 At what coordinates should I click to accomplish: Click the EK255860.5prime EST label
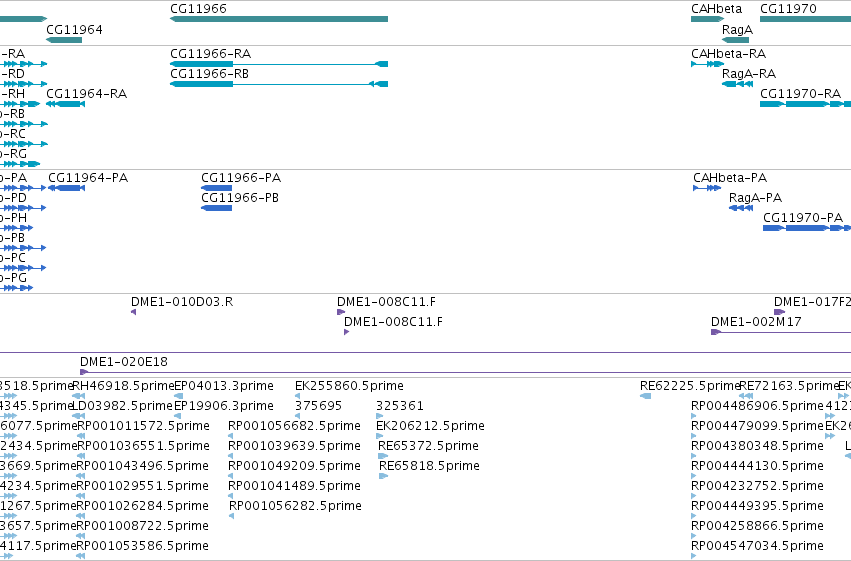coord(349,386)
